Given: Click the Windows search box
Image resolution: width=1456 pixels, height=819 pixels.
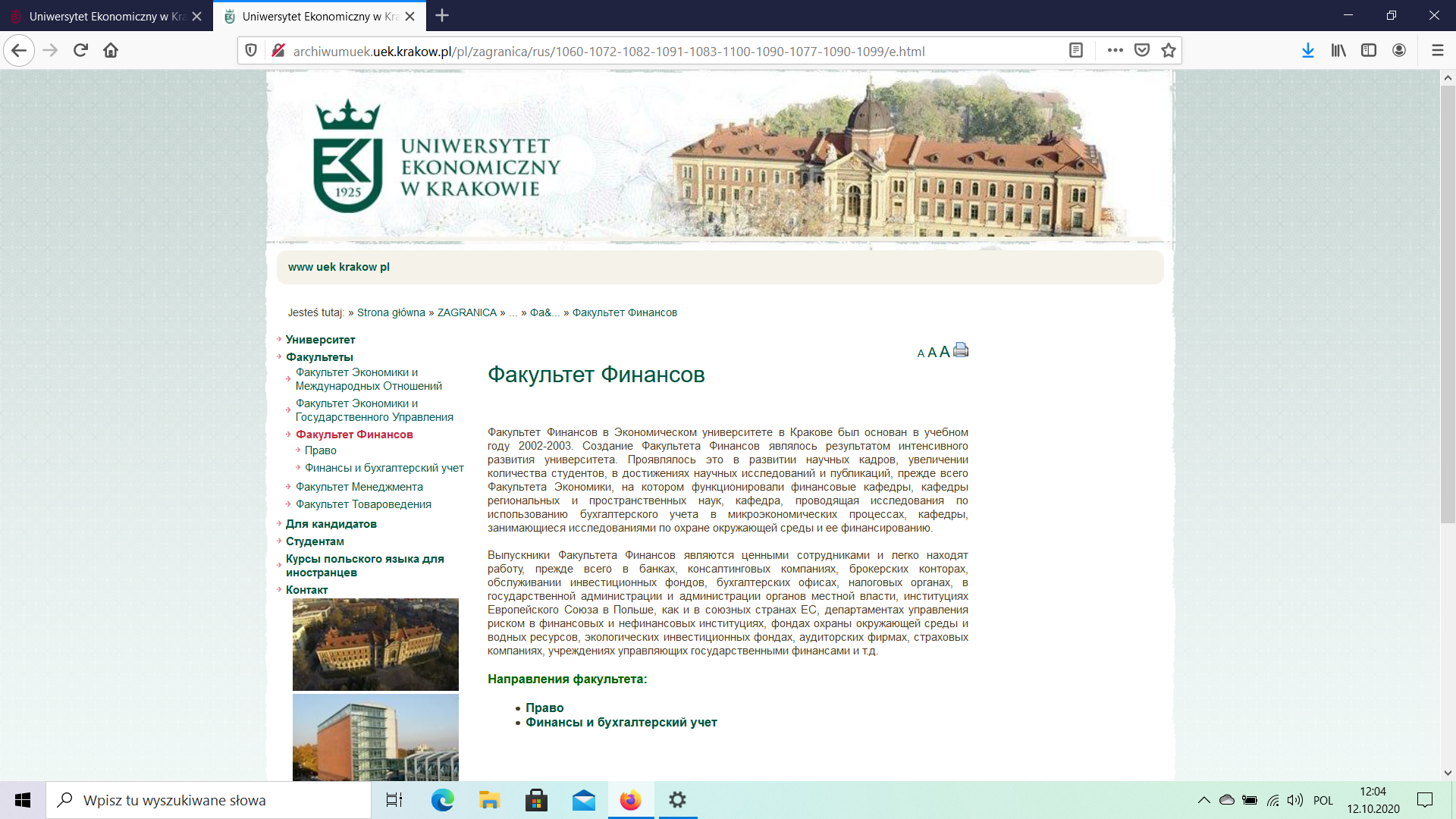Looking at the screenshot, I should (209, 800).
